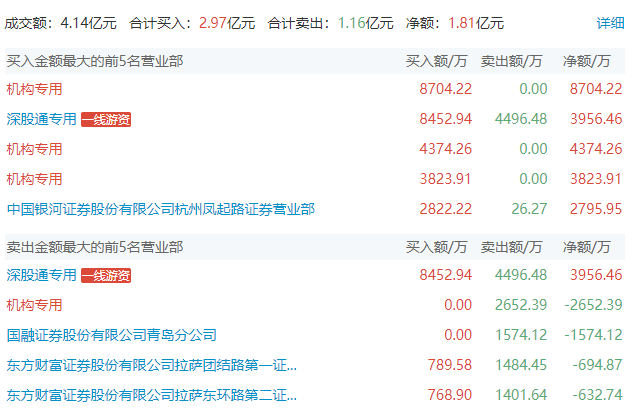Click 净额/万 column header in buy table
The width and height of the screenshot is (635, 408).
coord(586,61)
